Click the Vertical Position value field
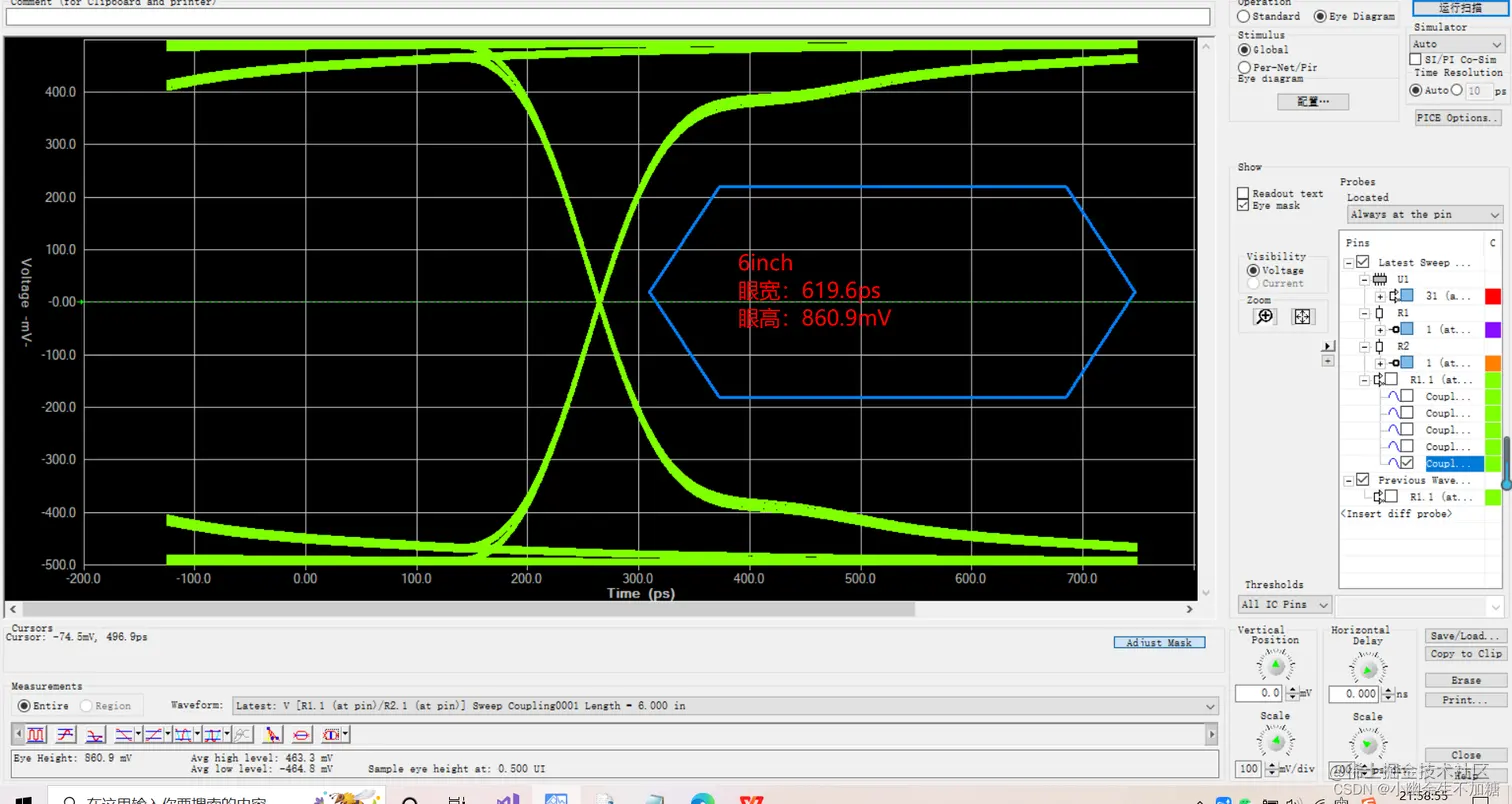The image size is (1512, 804). pos(1259,693)
